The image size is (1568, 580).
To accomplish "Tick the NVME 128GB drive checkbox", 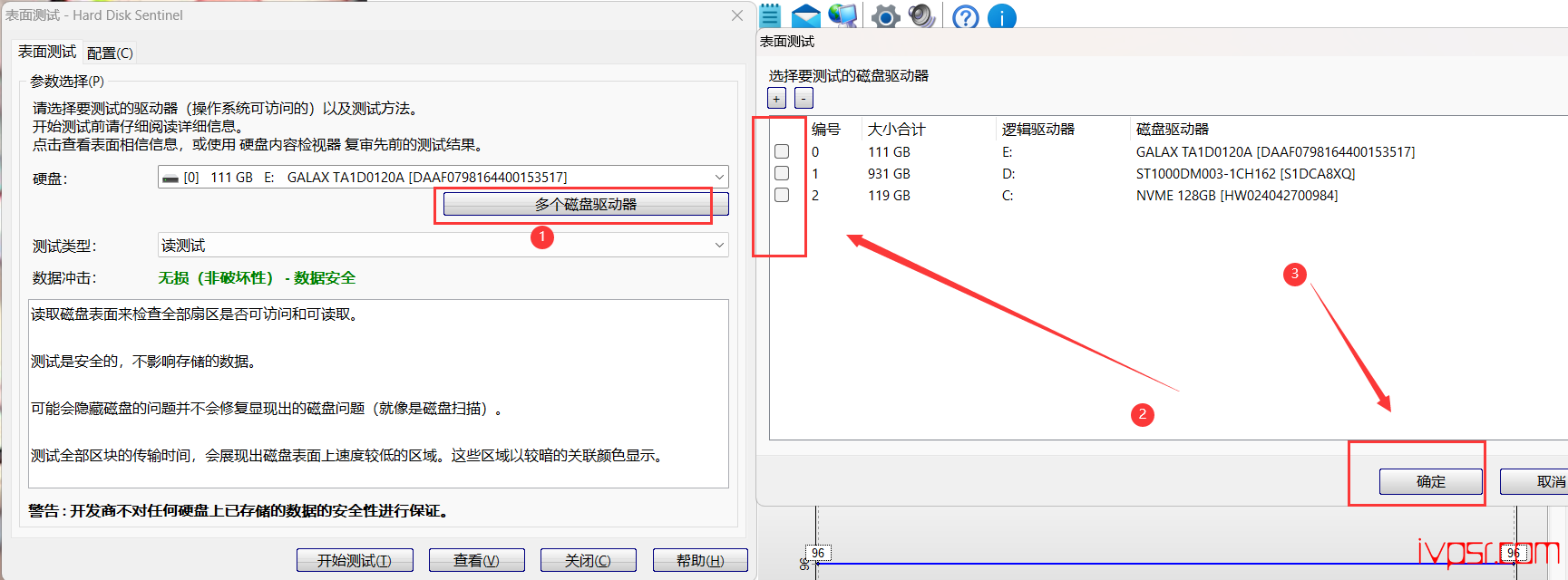I will [782, 196].
